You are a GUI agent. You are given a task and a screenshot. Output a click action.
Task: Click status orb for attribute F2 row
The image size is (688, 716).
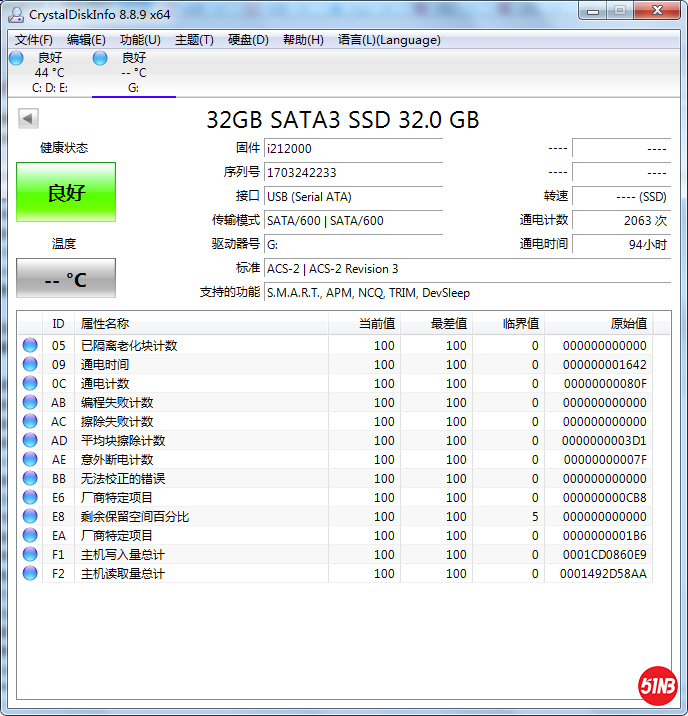pyautogui.click(x=30, y=574)
